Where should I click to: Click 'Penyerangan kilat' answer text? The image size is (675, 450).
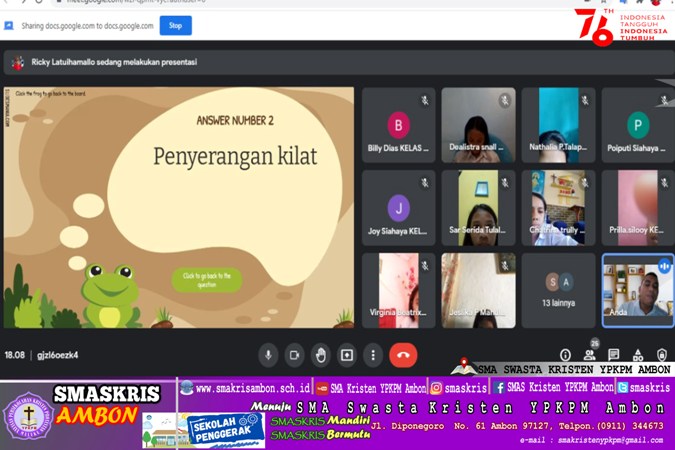(x=235, y=156)
